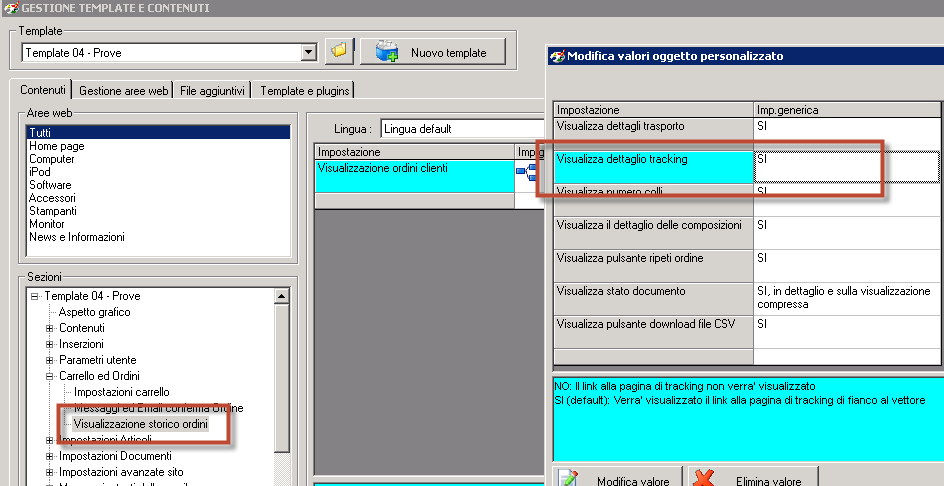Screen dimensions: 944x486
Task: Expand the Impostazioni avanzate sito node
Action: pyautogui.click(x=50, y=472)
